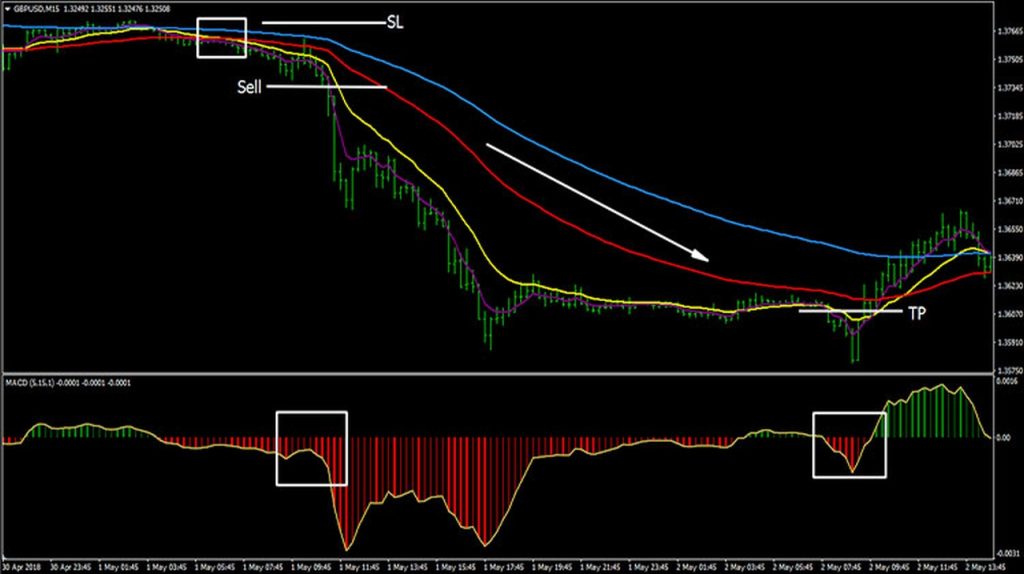
Task: Click the 1.36710 price axis label
Action: [x=1009, y=201]
